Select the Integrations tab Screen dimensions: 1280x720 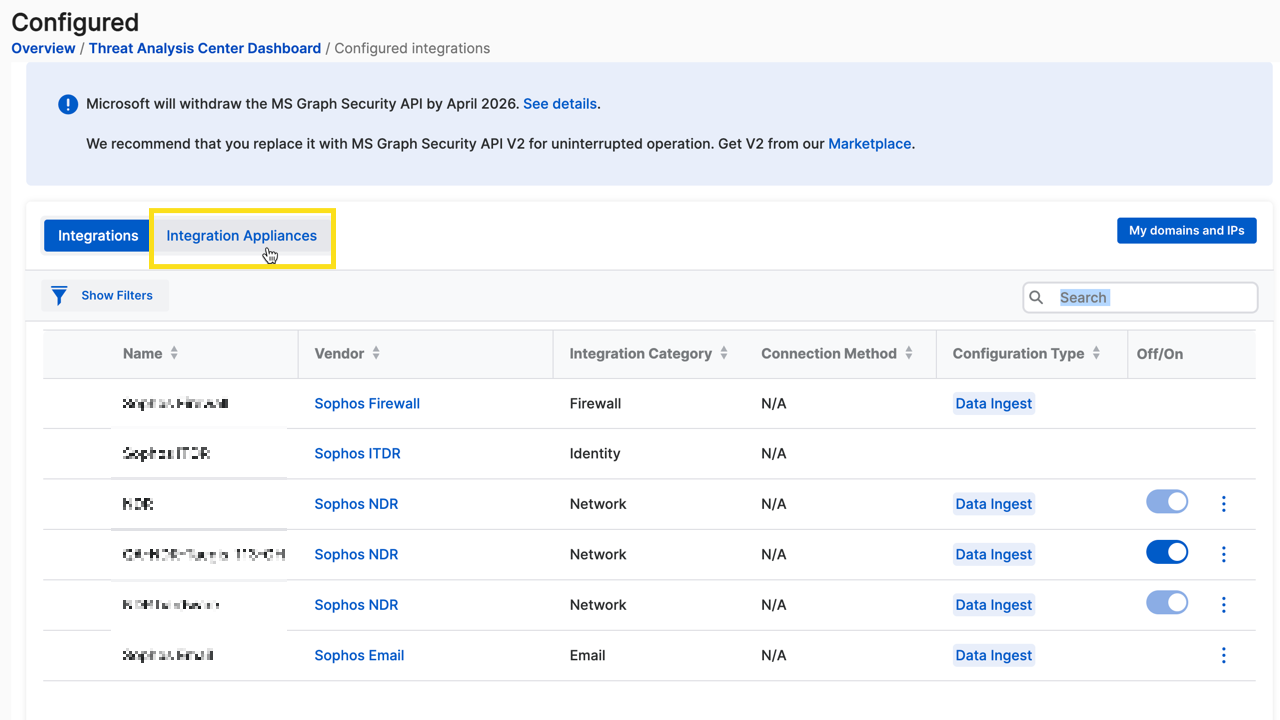pos(98,236)
